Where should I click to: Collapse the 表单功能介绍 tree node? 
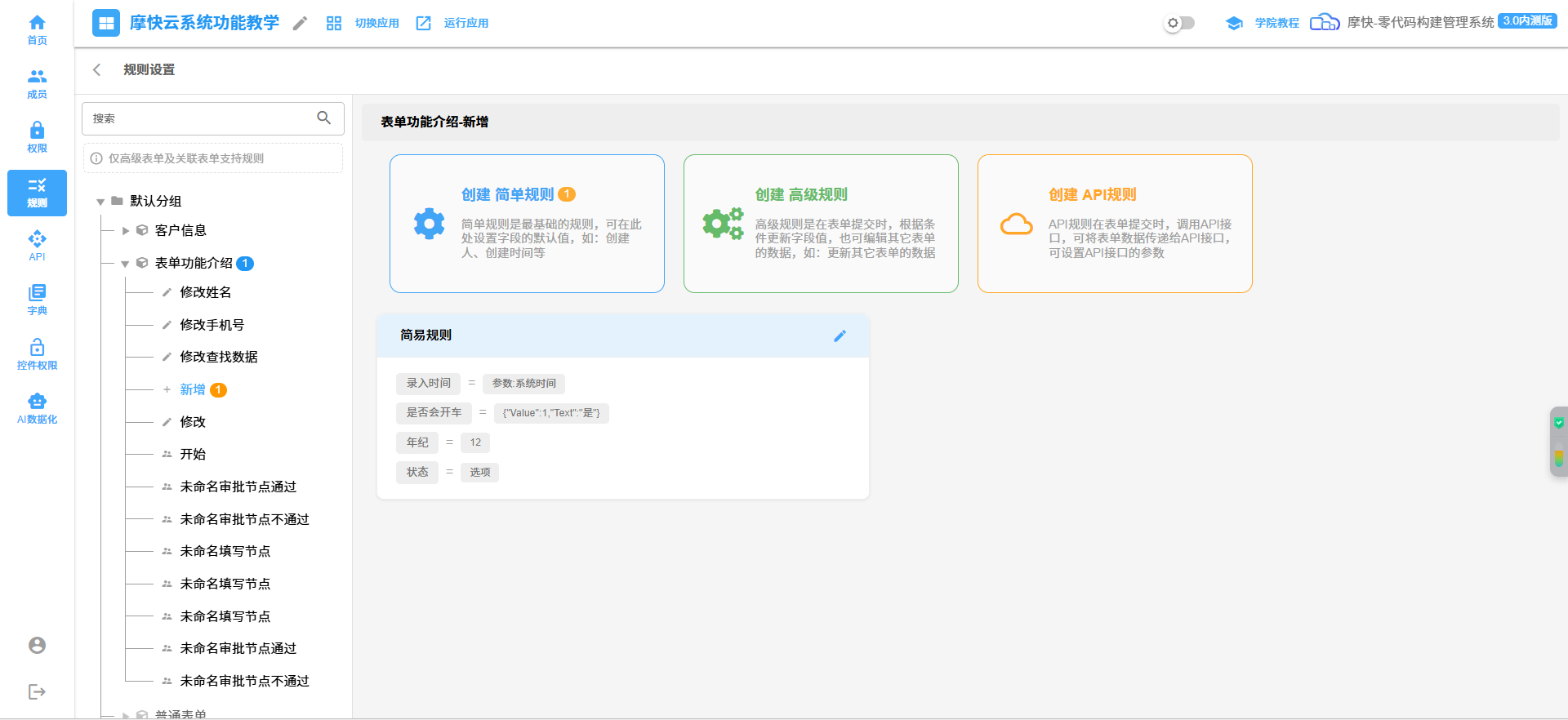(x=125, y=264)
